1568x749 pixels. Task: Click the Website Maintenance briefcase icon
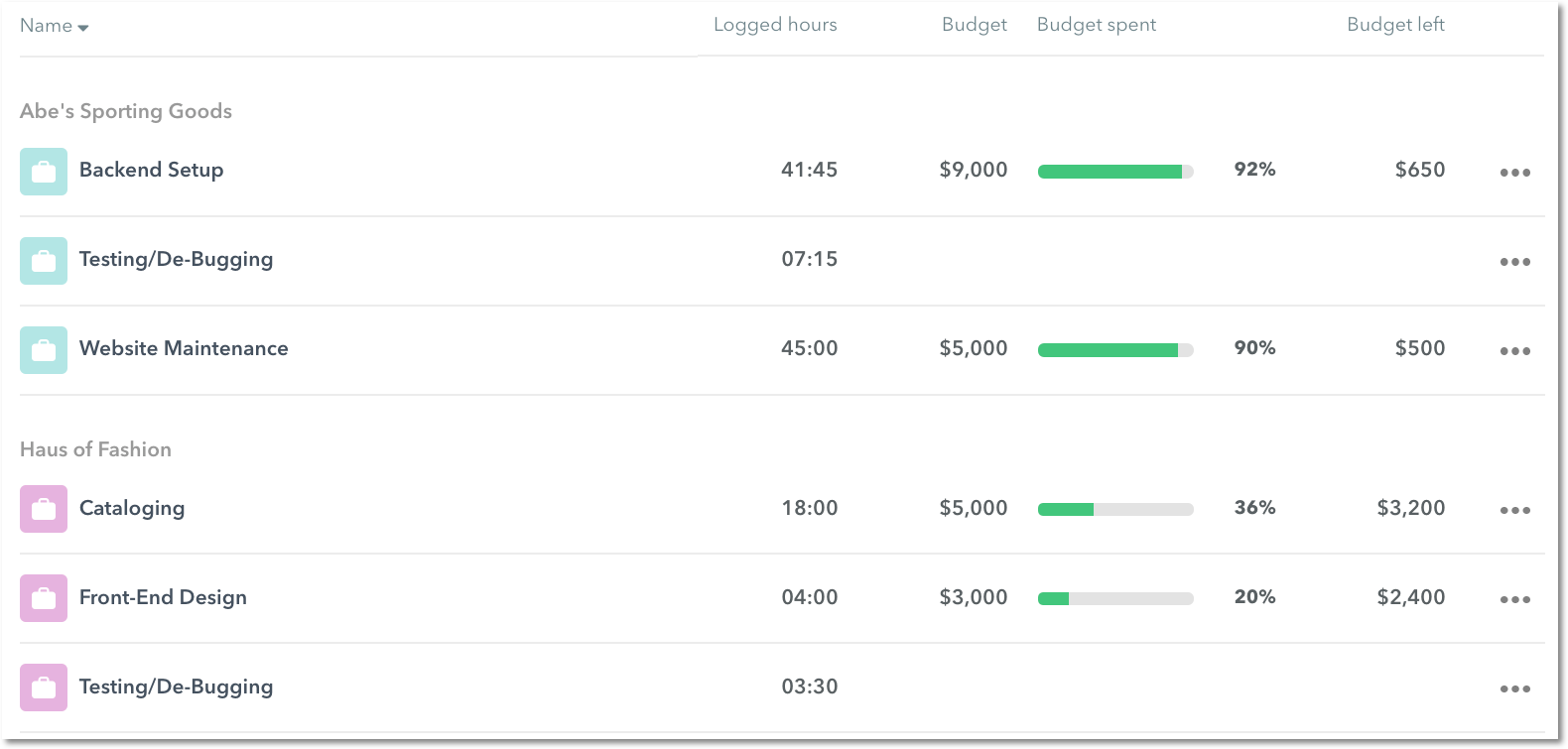(44, 350)
